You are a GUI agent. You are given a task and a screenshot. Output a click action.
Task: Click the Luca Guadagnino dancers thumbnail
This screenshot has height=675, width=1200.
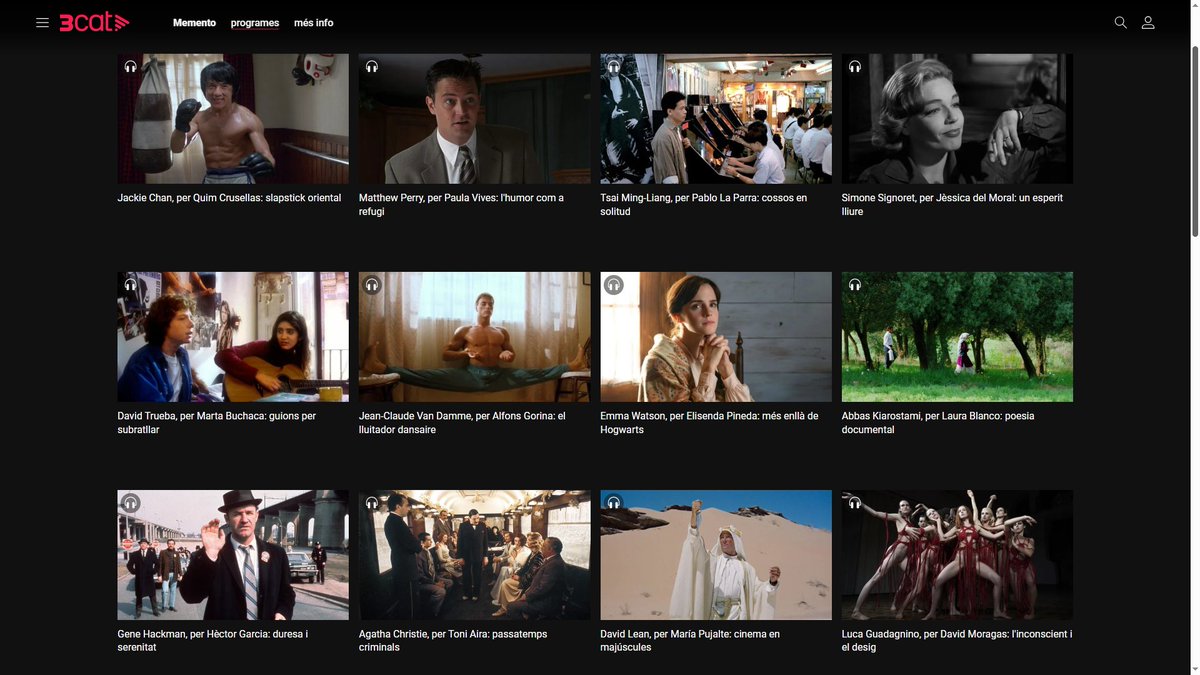point(957,555)
